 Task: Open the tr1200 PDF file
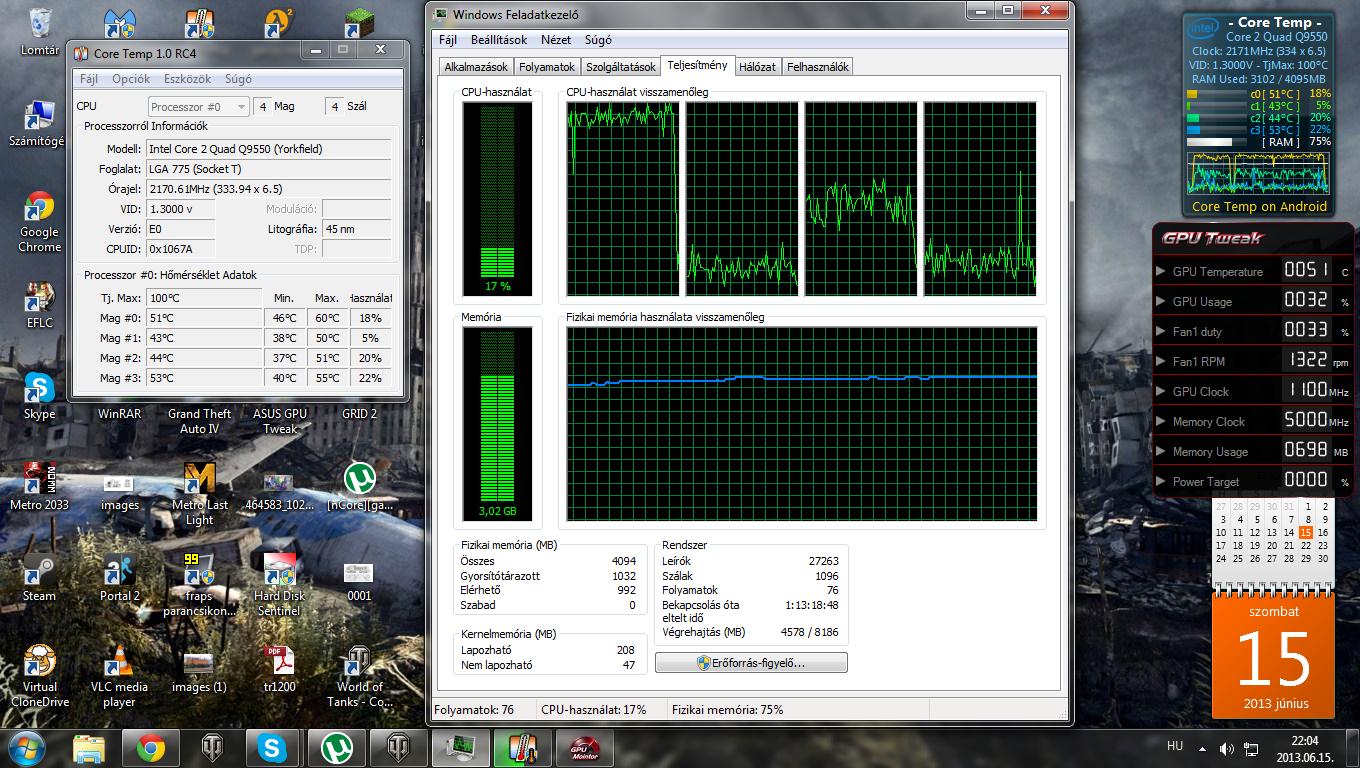click(279, 669)
